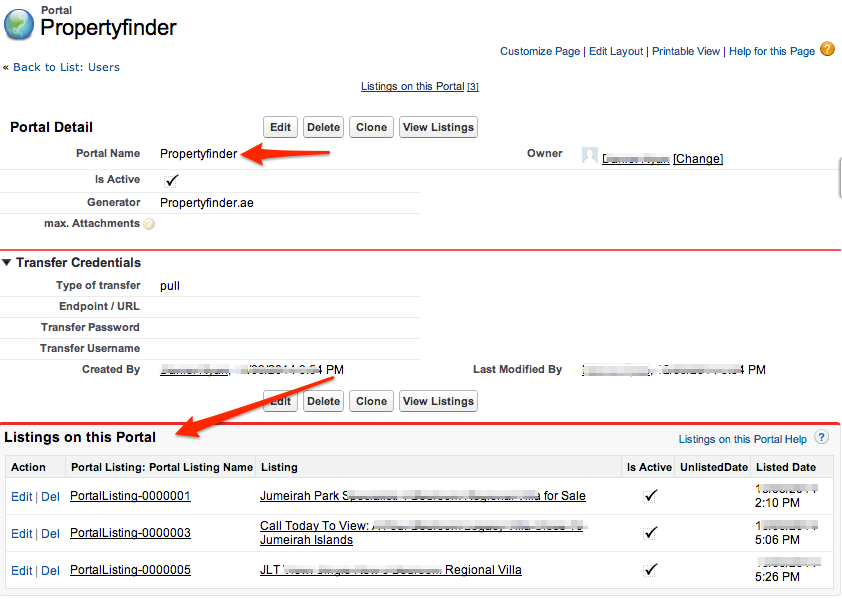Click the [Change] owner link

[698, 159]
